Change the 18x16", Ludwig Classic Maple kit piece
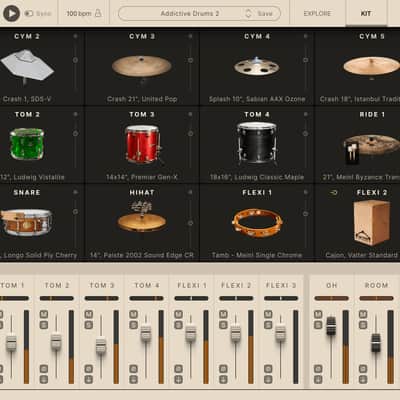 tap(257, 177)
